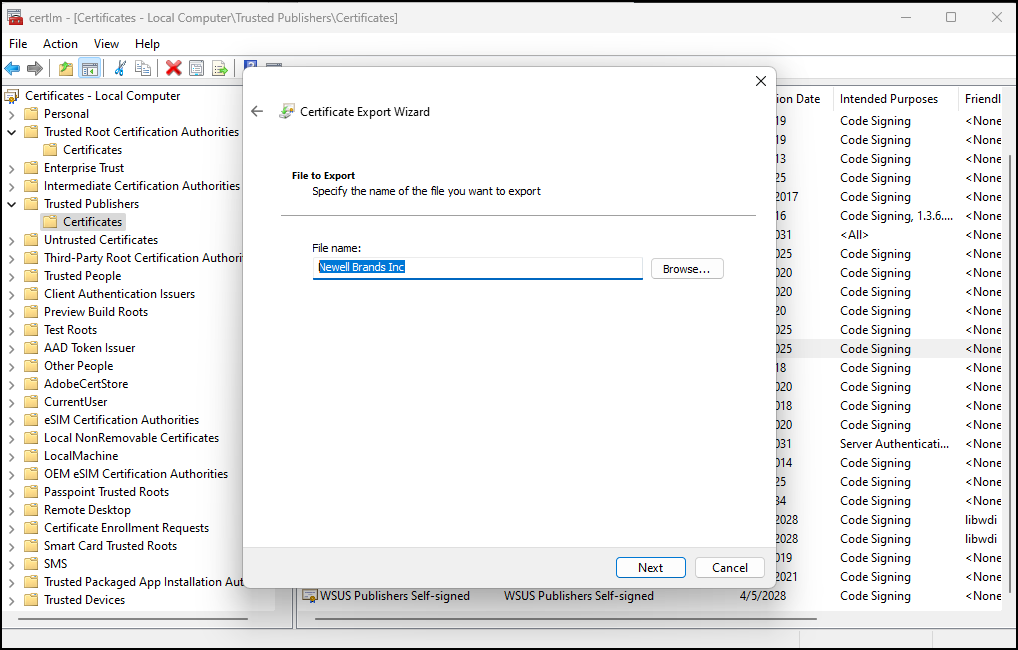This screenshot has height=650, width=1018.
Task: Go back using the wizard's back arrow
Action: click(257, 112)
